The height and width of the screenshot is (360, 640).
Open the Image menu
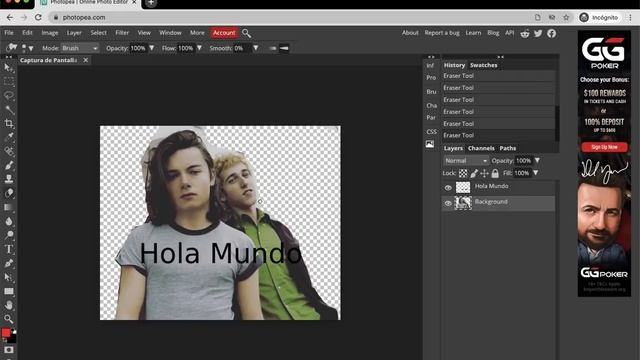(x=50, y=33)
